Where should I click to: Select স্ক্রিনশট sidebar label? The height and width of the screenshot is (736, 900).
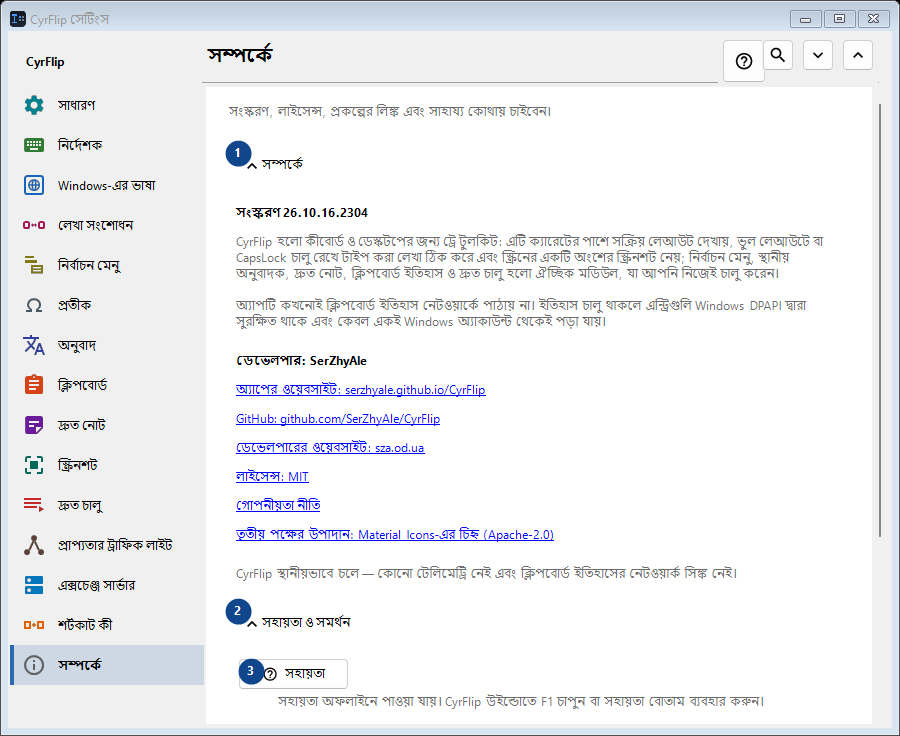77,465
